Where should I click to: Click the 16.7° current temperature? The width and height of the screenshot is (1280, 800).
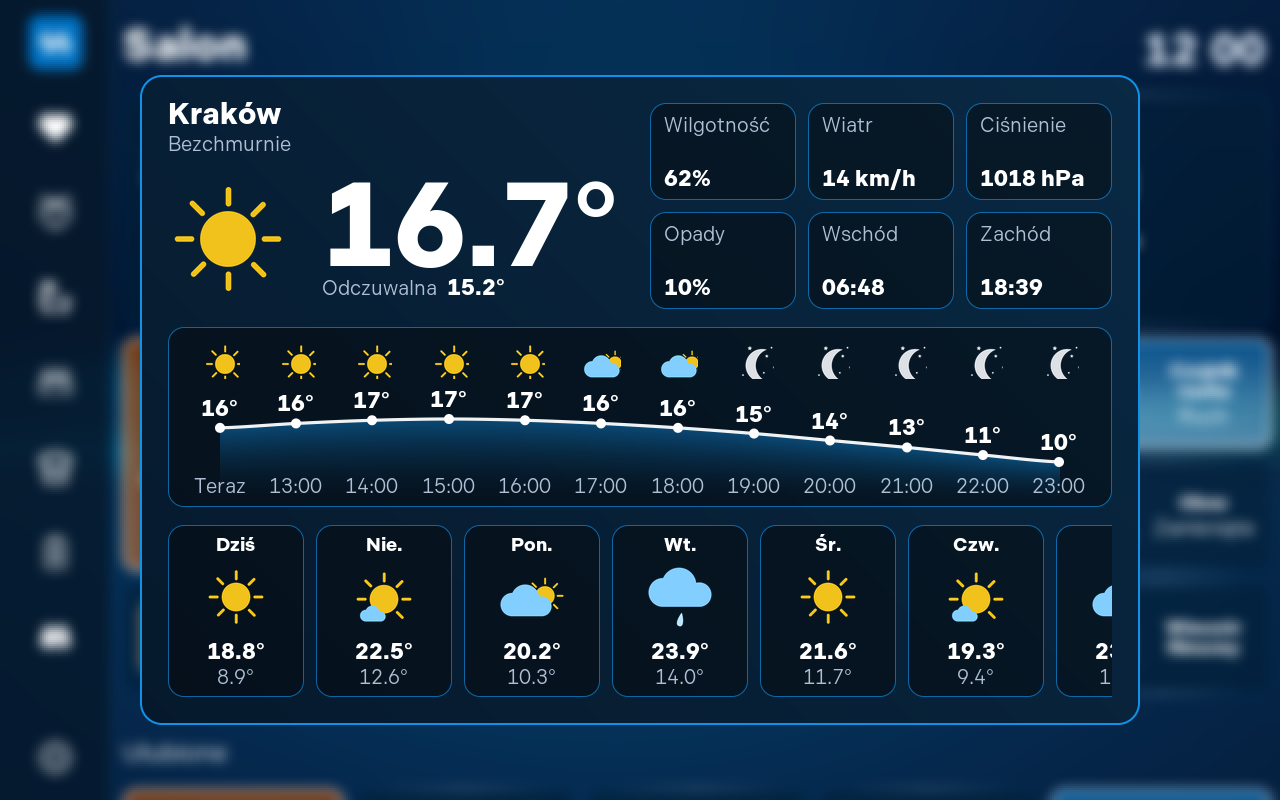tap(470, 225)
